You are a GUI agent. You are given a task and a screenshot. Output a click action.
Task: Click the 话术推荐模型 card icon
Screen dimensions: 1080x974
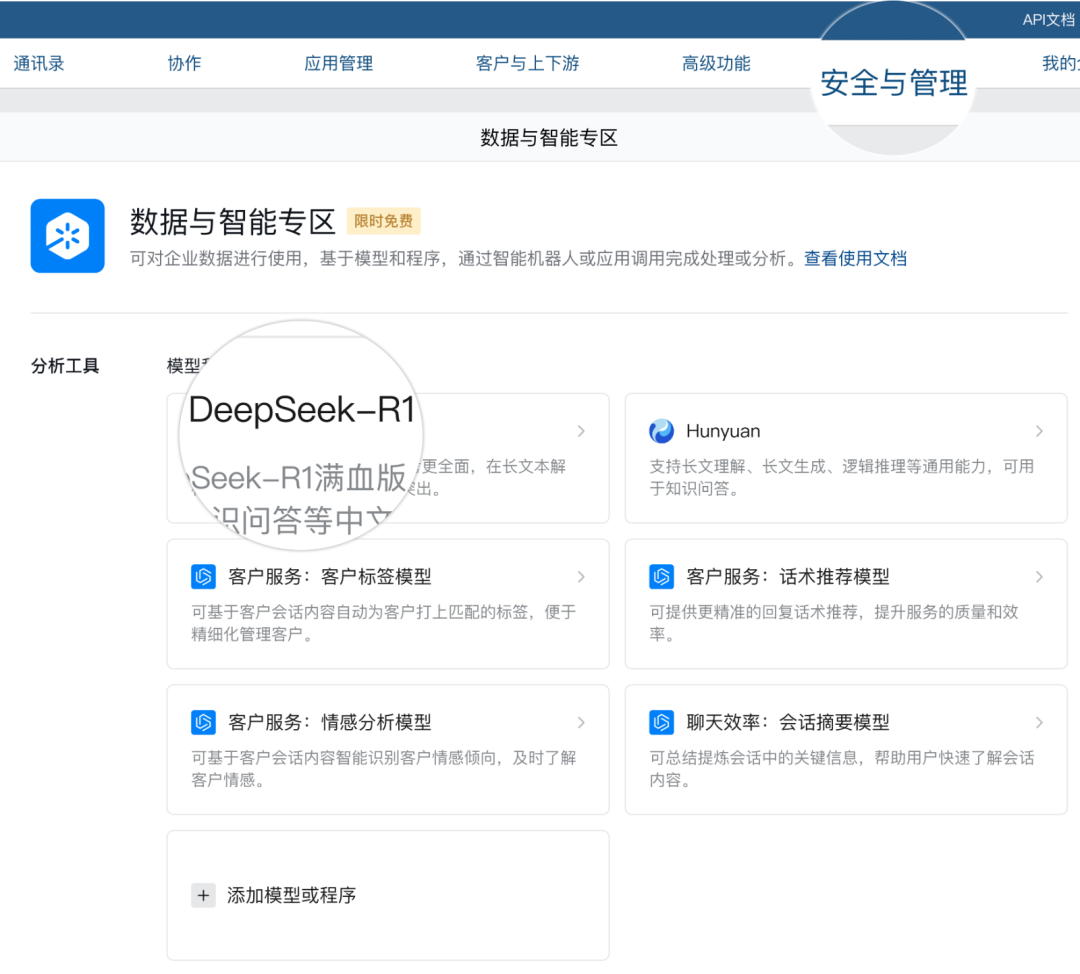[x=661, y=577]
